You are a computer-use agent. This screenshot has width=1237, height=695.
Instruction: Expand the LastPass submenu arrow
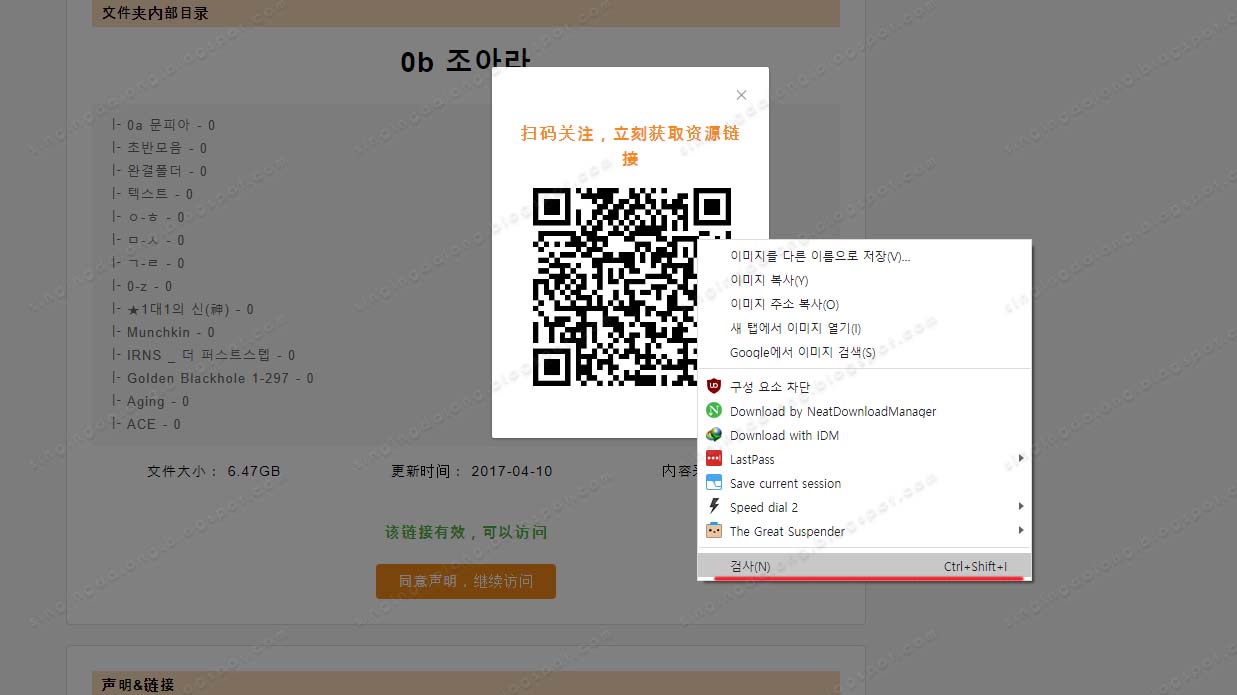click(1021, 458)
